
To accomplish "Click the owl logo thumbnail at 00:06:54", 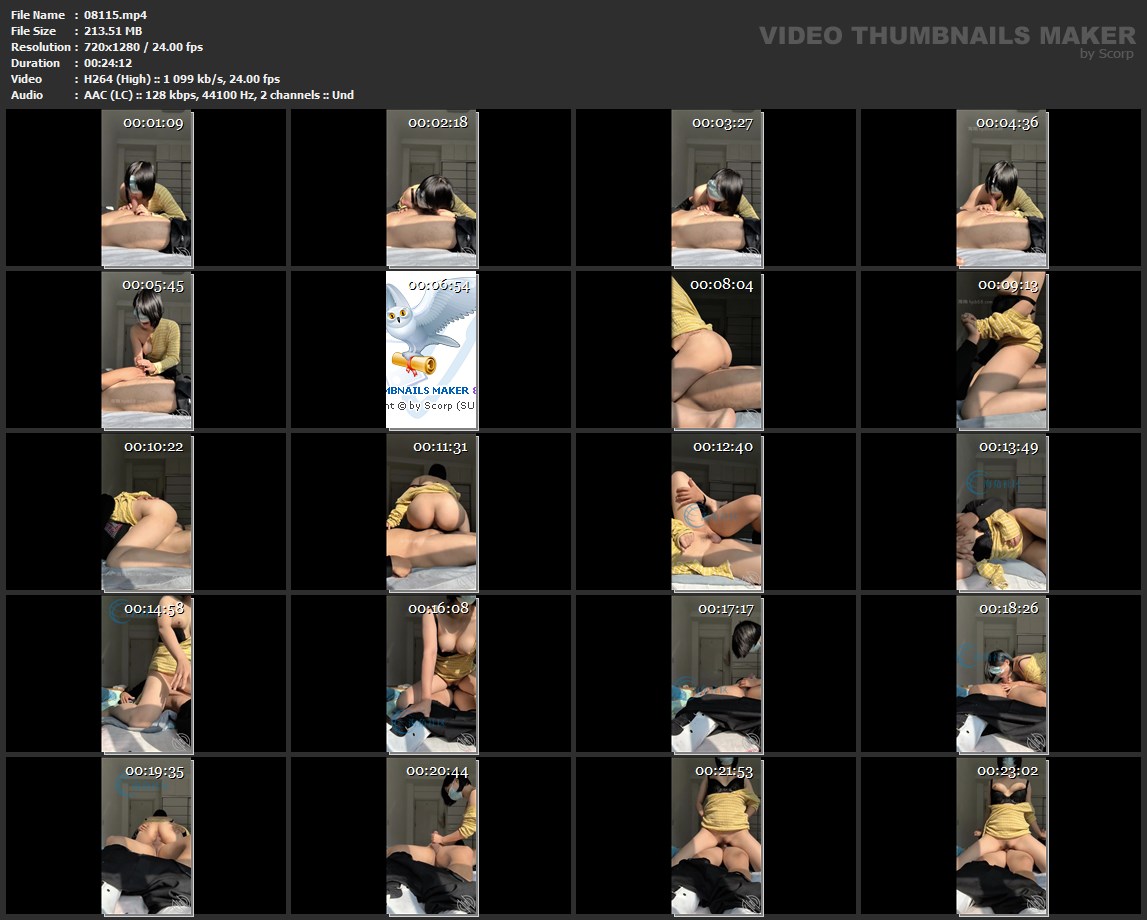I will pyautogui.click(x=431, y=350).
